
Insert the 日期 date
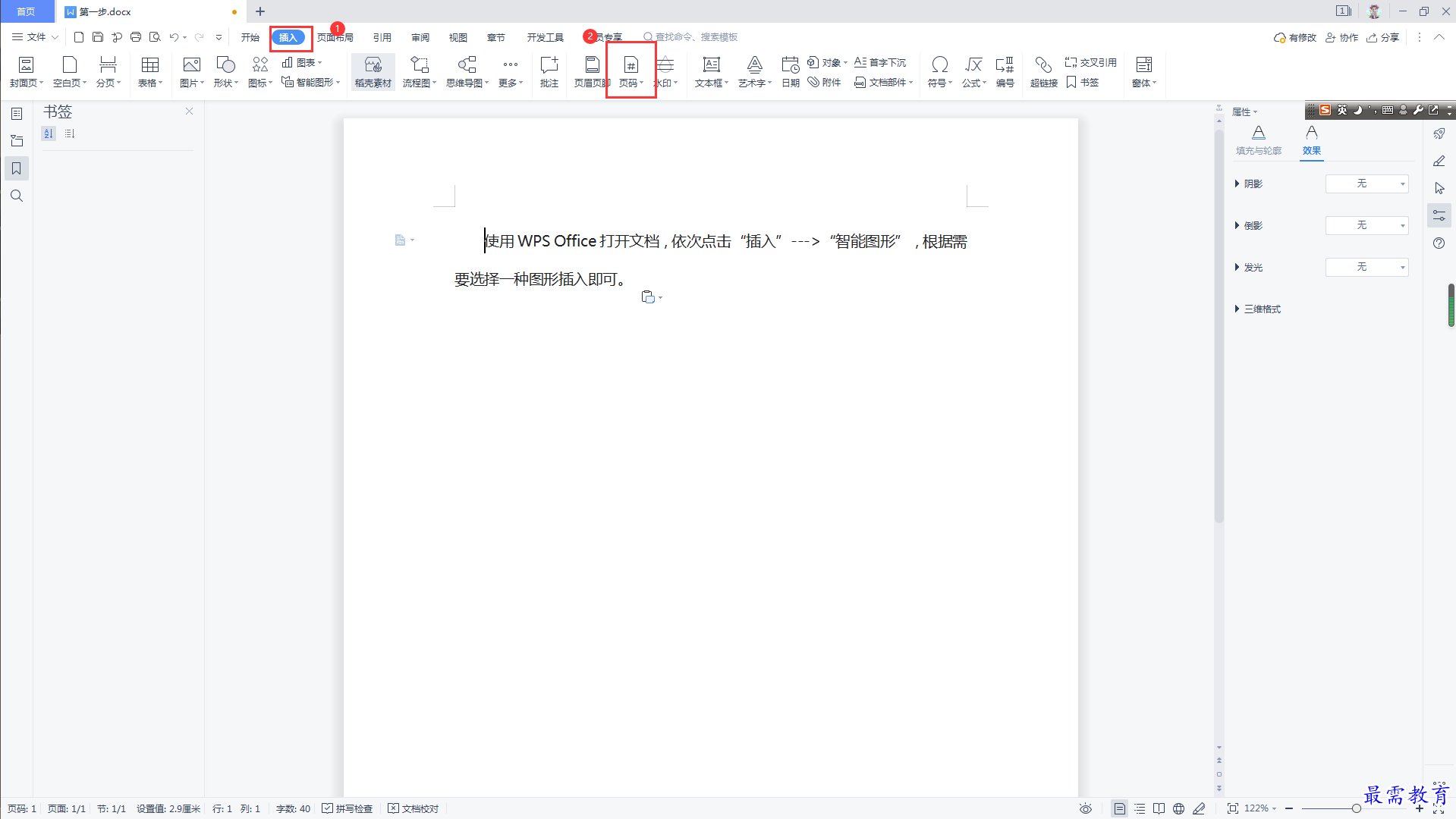coord(791,72)
